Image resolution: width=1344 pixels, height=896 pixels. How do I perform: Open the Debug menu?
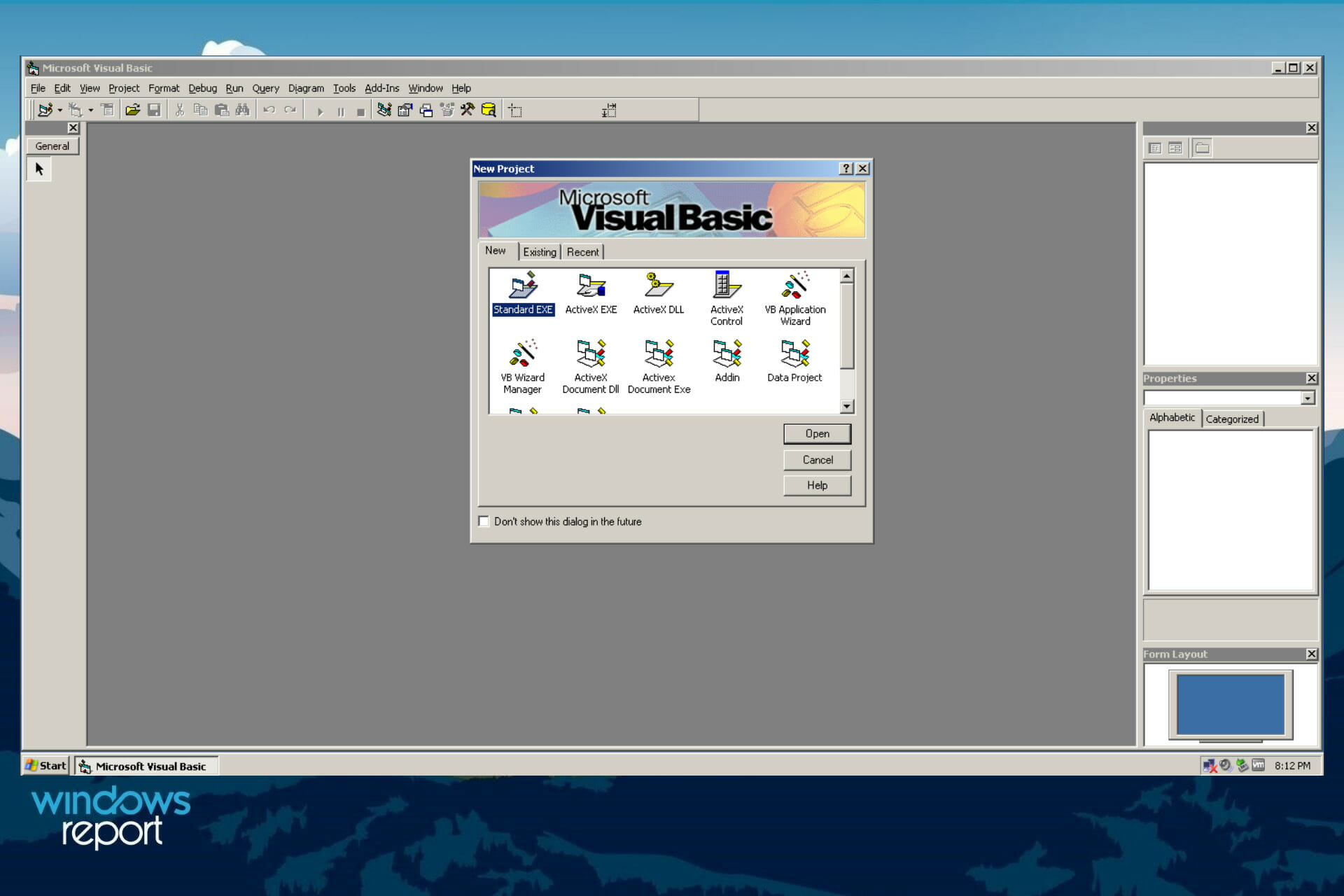click(202, 88)
